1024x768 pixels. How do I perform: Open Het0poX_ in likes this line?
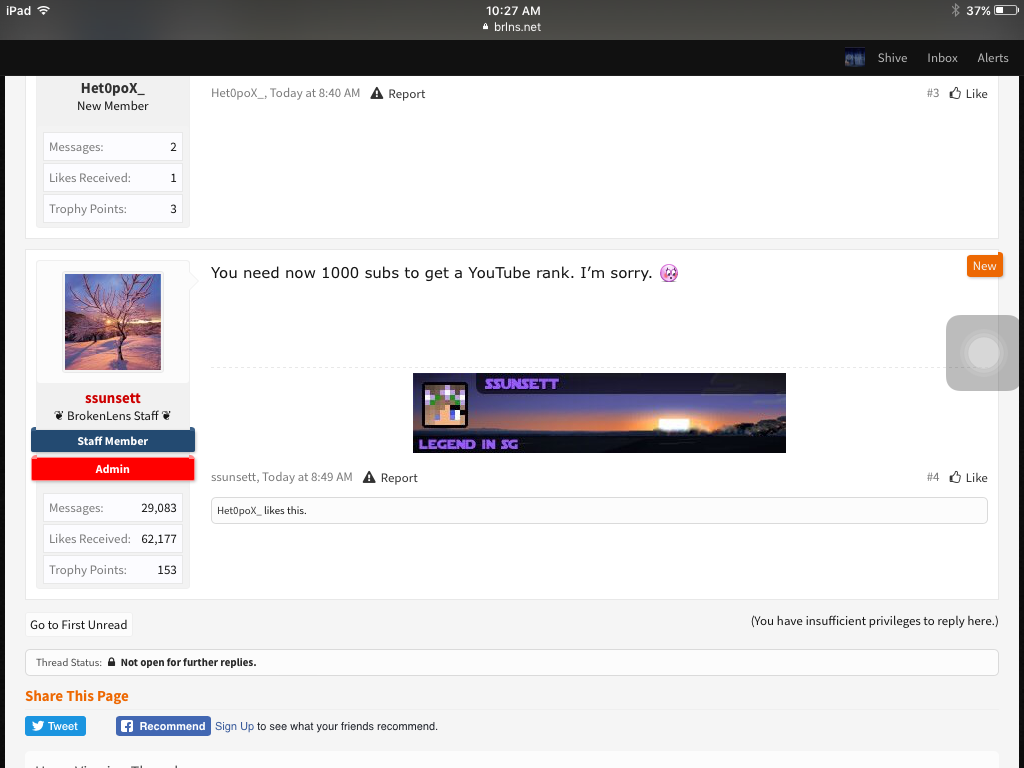pyautogui.click(x=239, y=511)
